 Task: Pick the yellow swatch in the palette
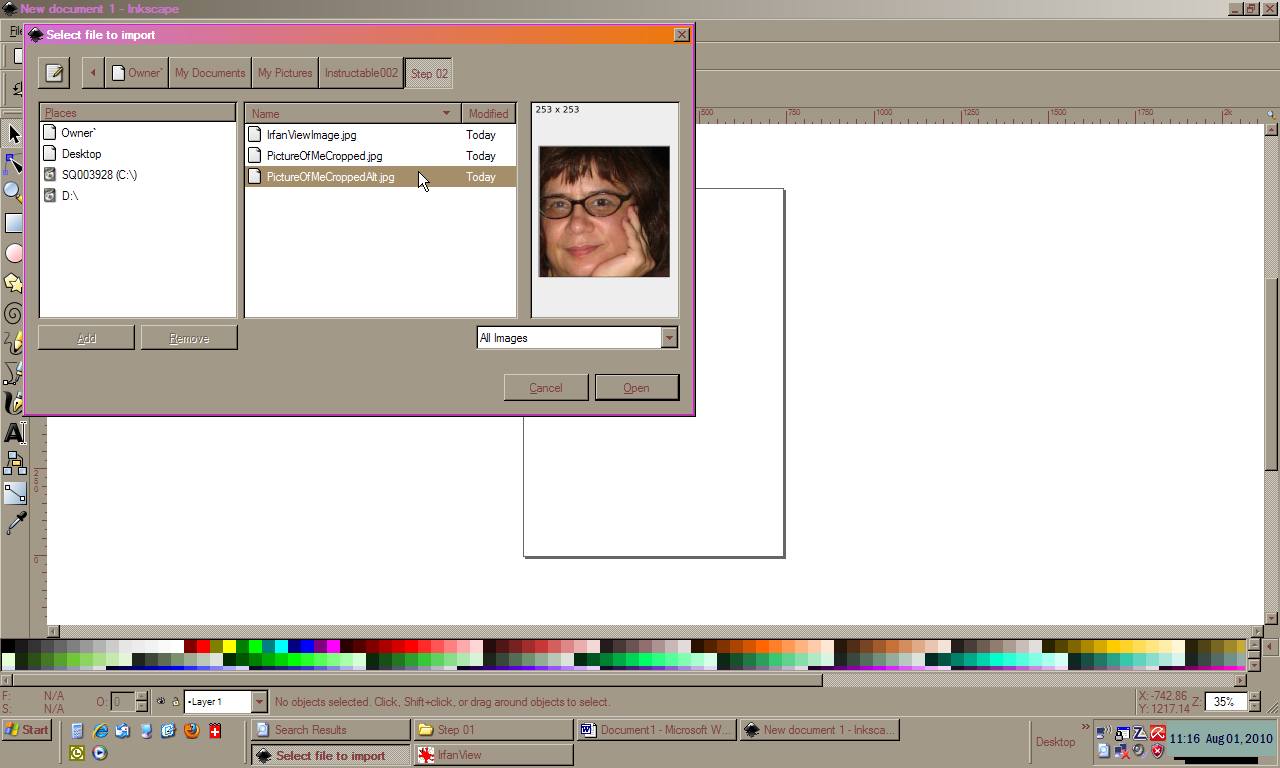(229, 647)
